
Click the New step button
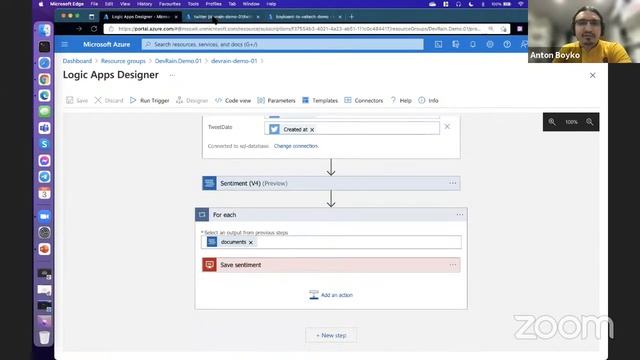(x=331, y=335)
